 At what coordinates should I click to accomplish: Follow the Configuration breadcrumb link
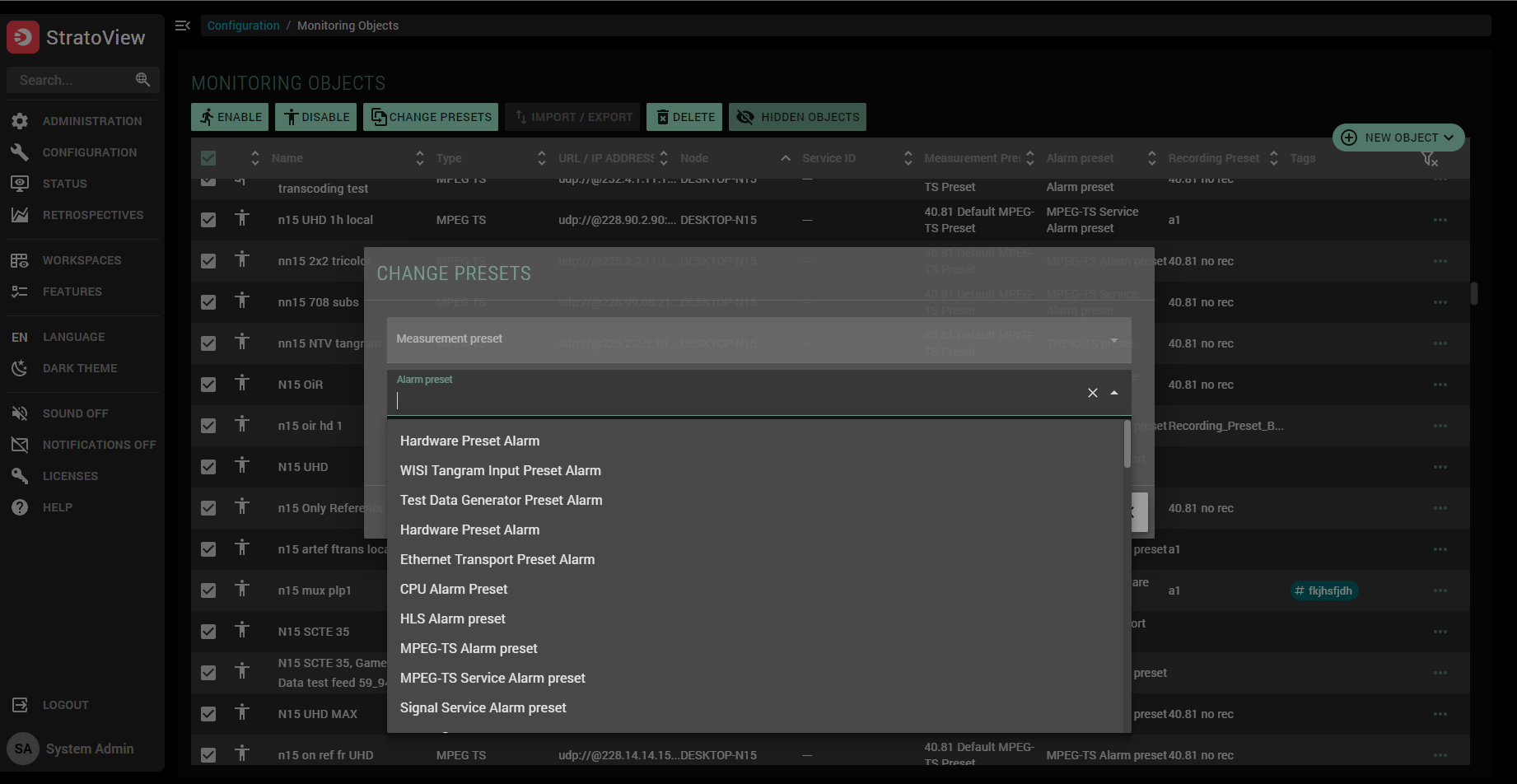coord(243,26)
